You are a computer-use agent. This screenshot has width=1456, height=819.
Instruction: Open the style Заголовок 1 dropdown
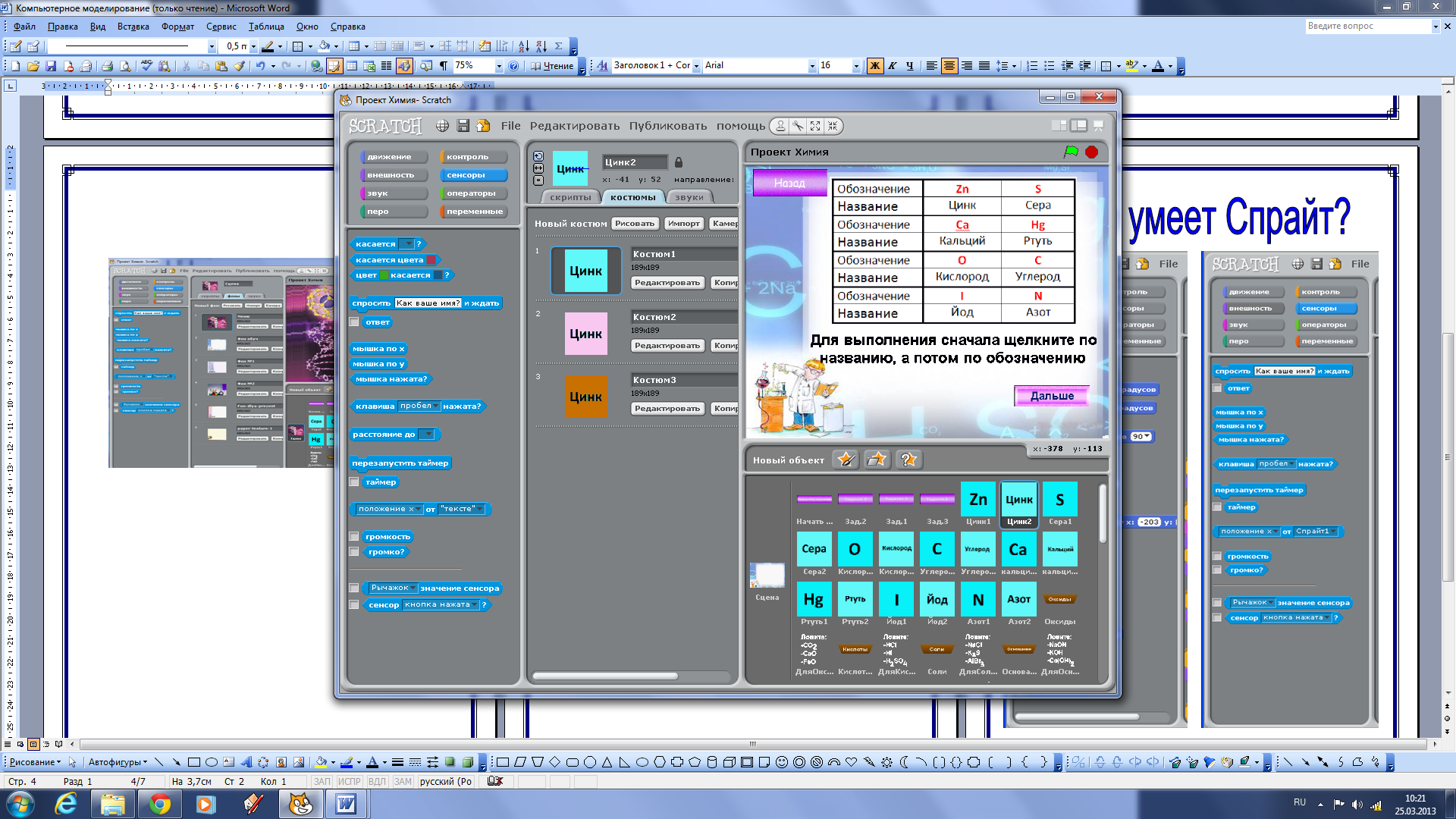(x=696, y=66)
